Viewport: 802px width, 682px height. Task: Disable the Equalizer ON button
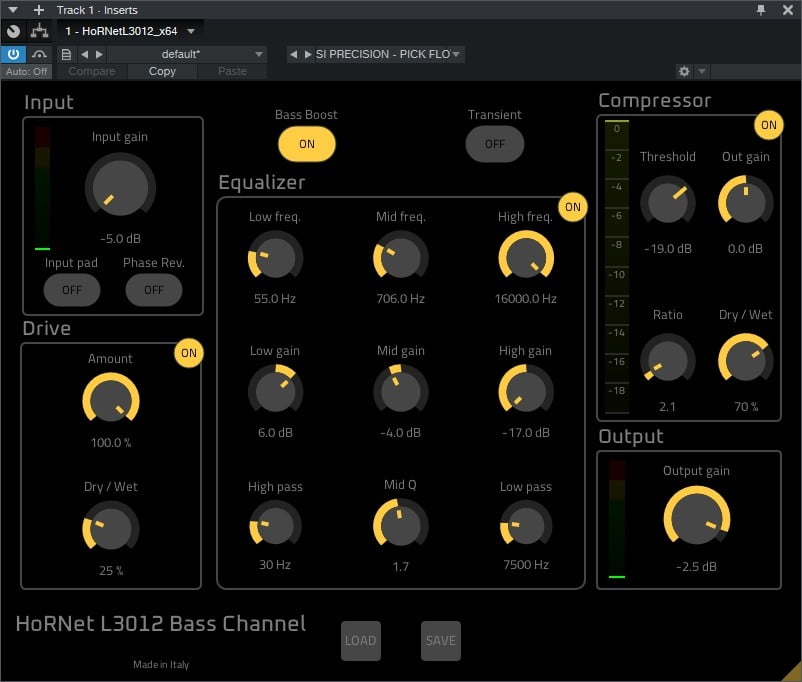click(573, 207)
